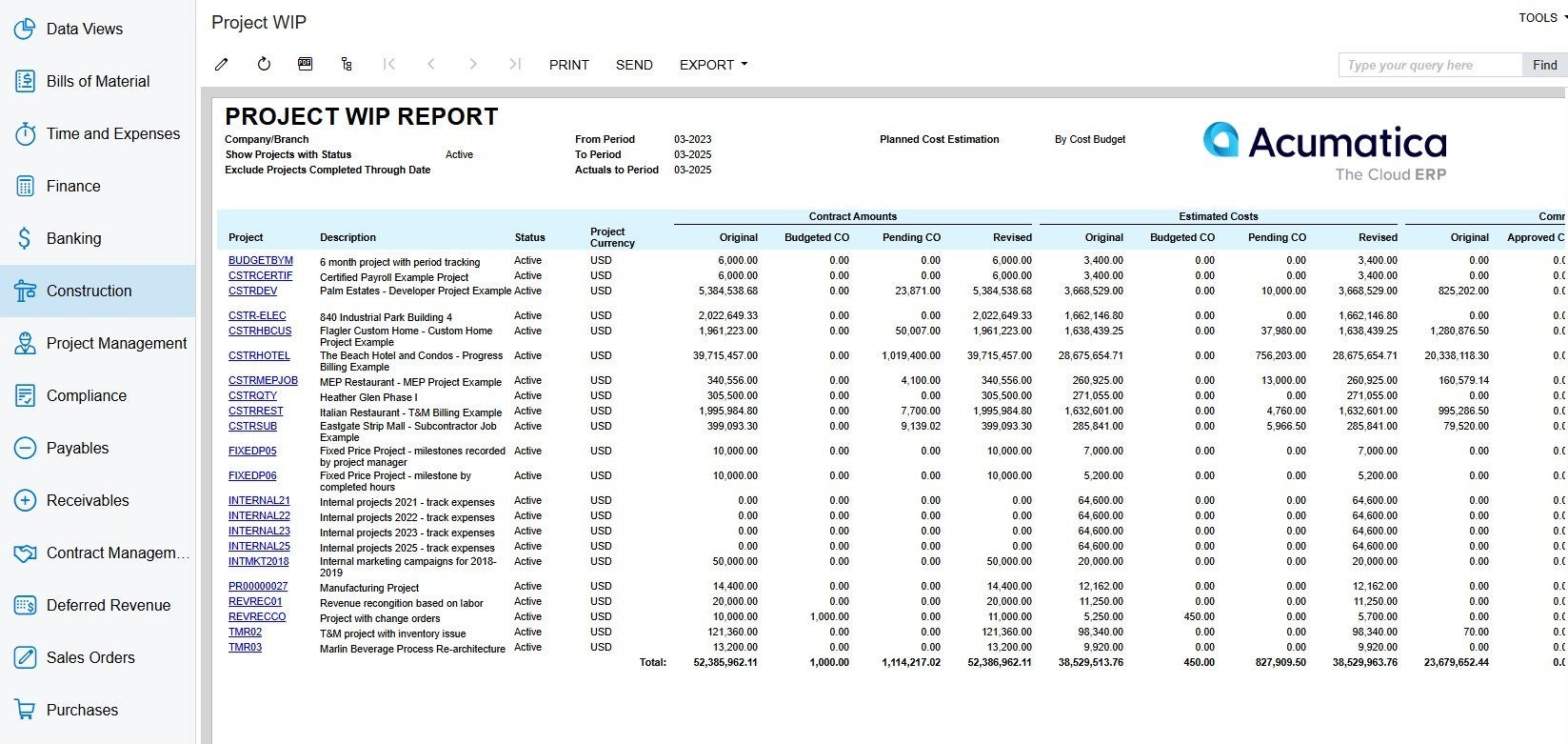The height and width of the screenshot is (744, 1568).
Task: Open the BUDGETBYM project link
Action: [x=261, y=260]
